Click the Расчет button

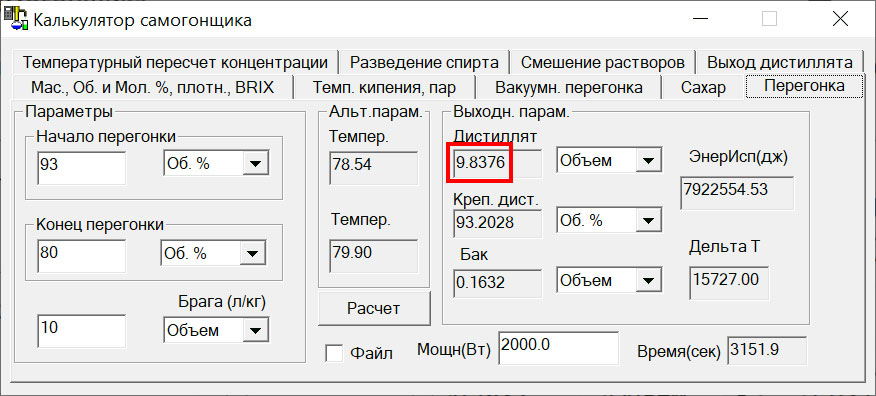pos(374,308)
